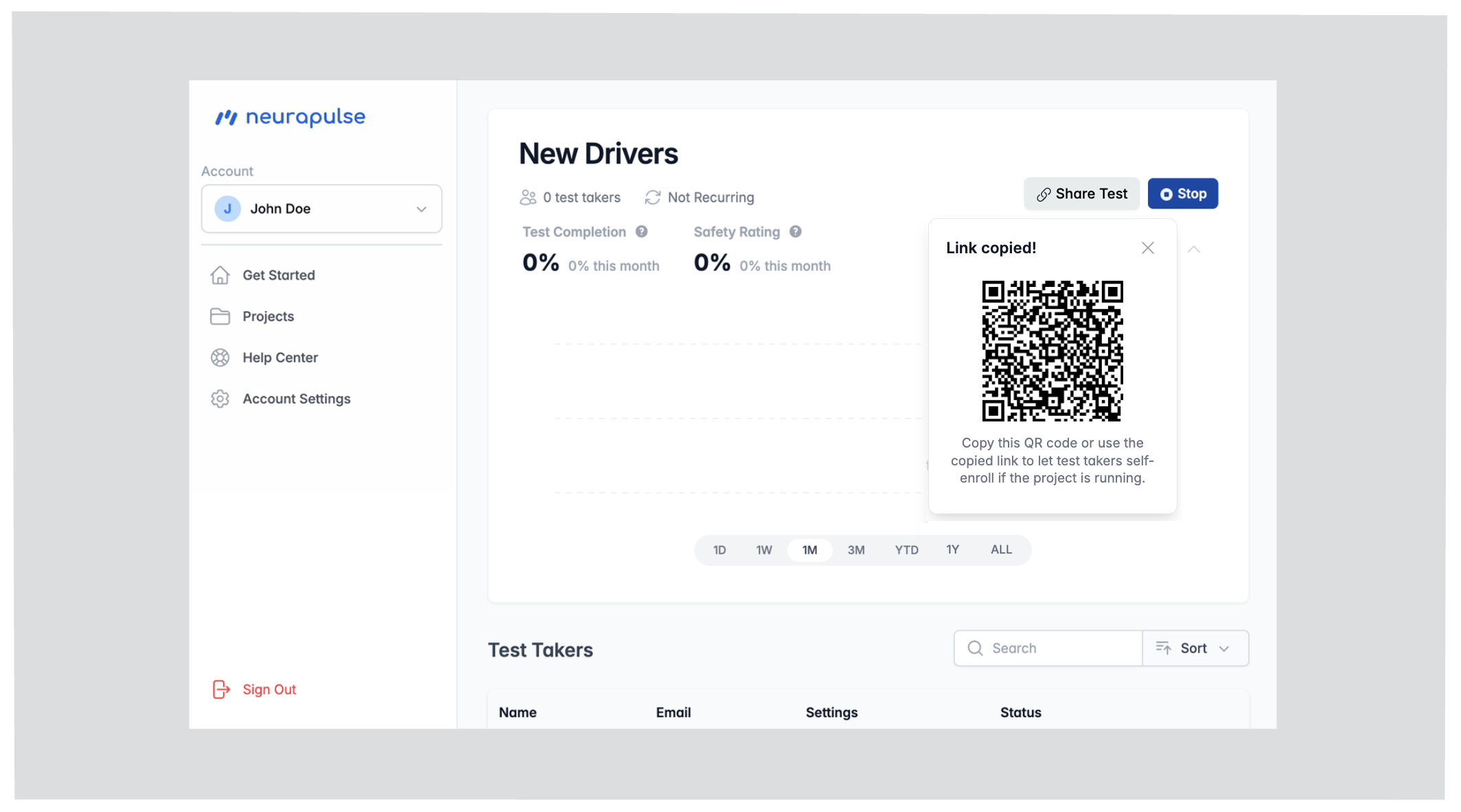This screenshot has width=1461, height=812.
Task: Click the neurapulse logo
Action: coord(290,117)
